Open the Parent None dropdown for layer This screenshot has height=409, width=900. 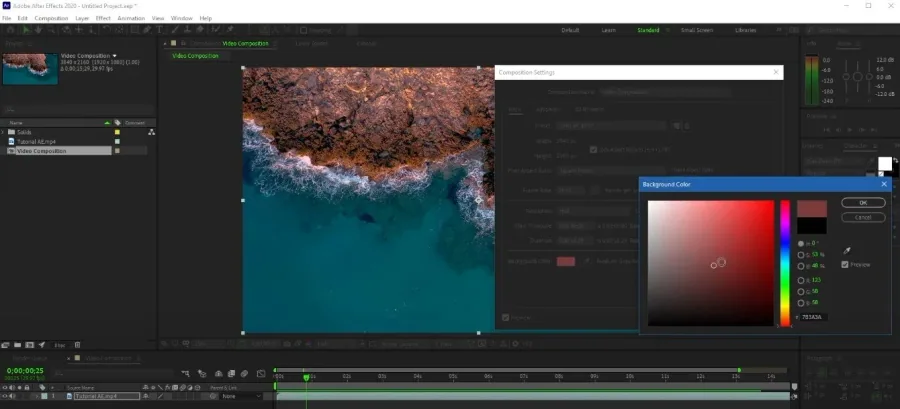[241, 396]
